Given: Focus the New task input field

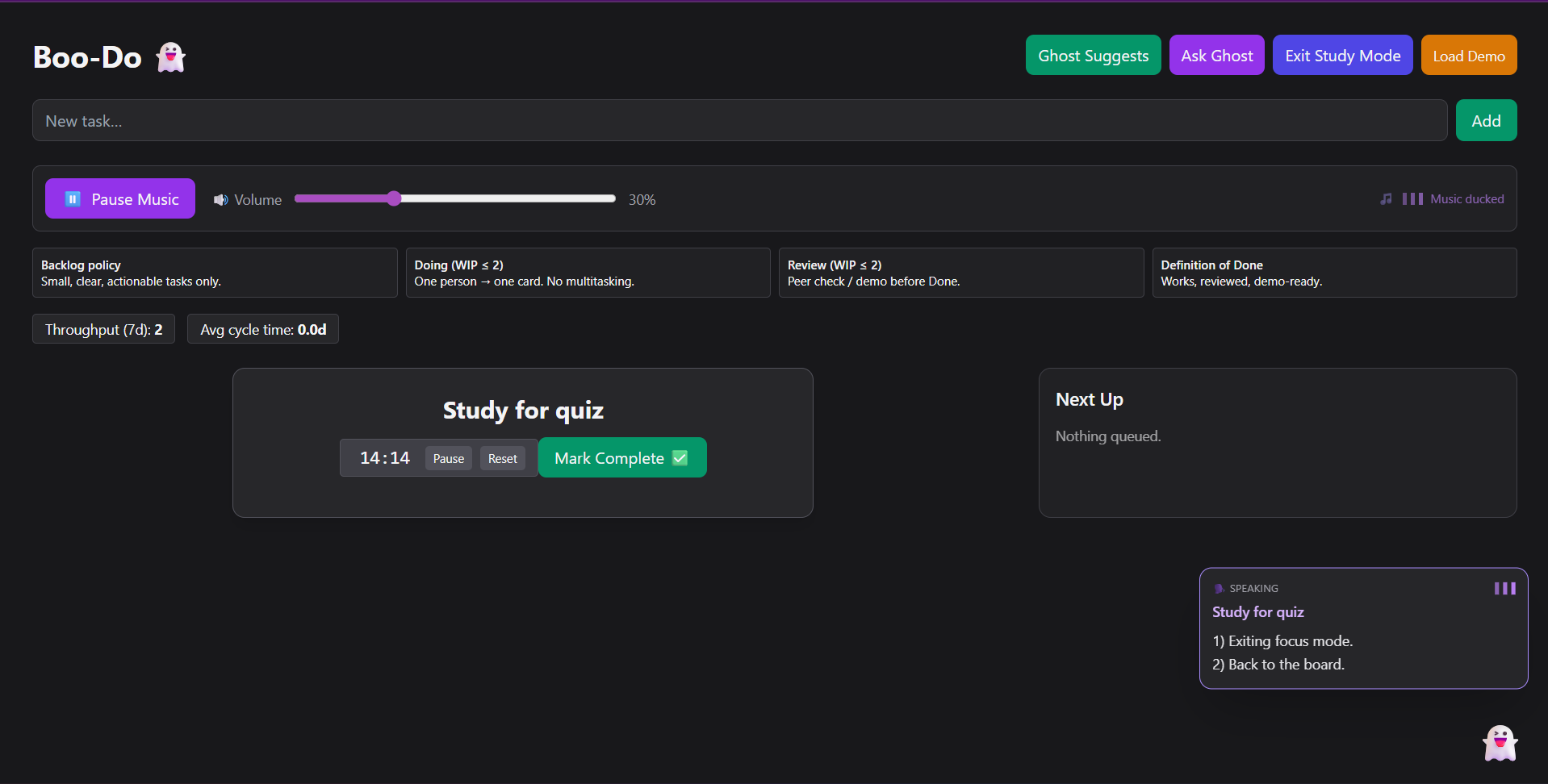Looking at the screenshot, I should (739, 120).
